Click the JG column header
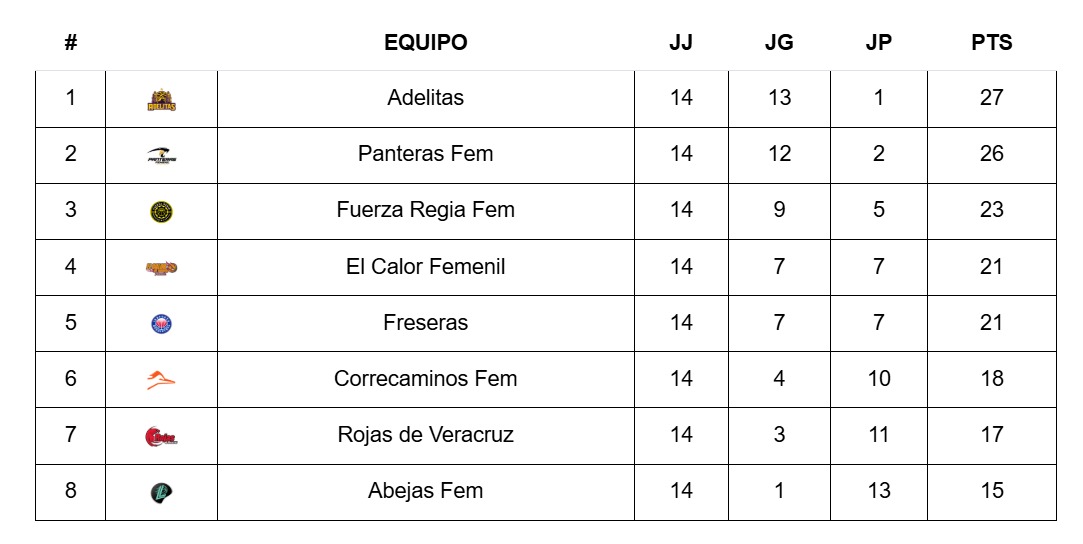Viewport: 1083px width, 544px height. pyautogui.click(x=779, y=43)
